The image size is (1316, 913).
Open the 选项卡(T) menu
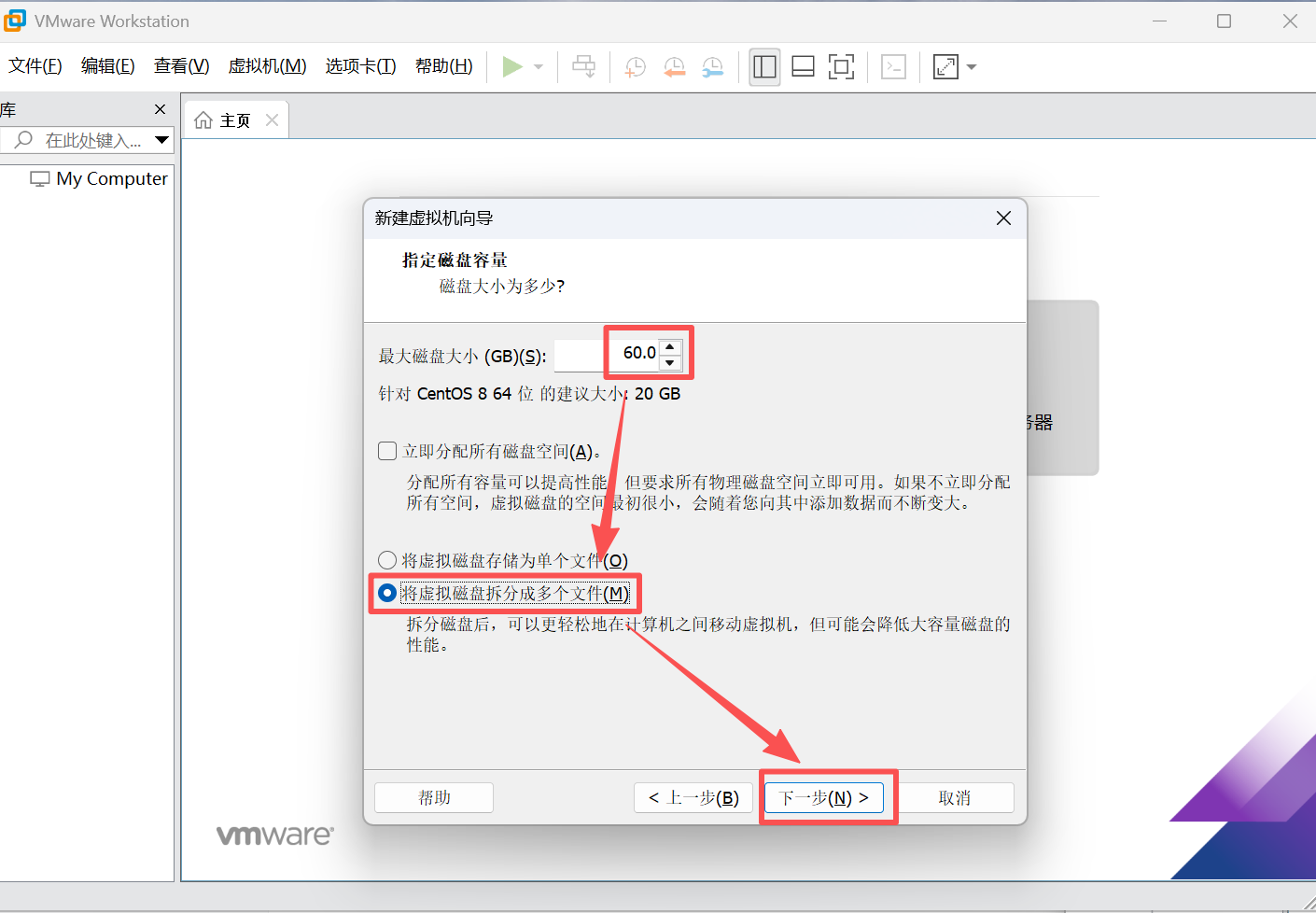point(361,66)
